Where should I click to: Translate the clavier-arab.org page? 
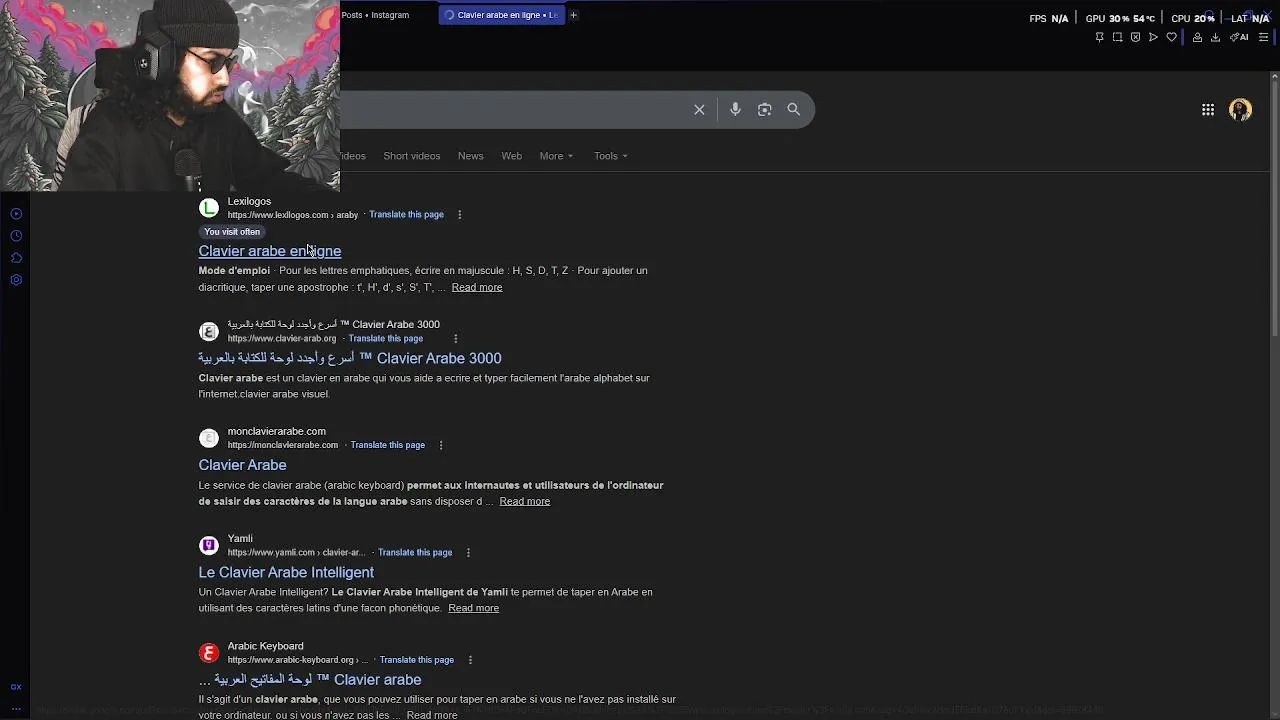tap(385, 339)
